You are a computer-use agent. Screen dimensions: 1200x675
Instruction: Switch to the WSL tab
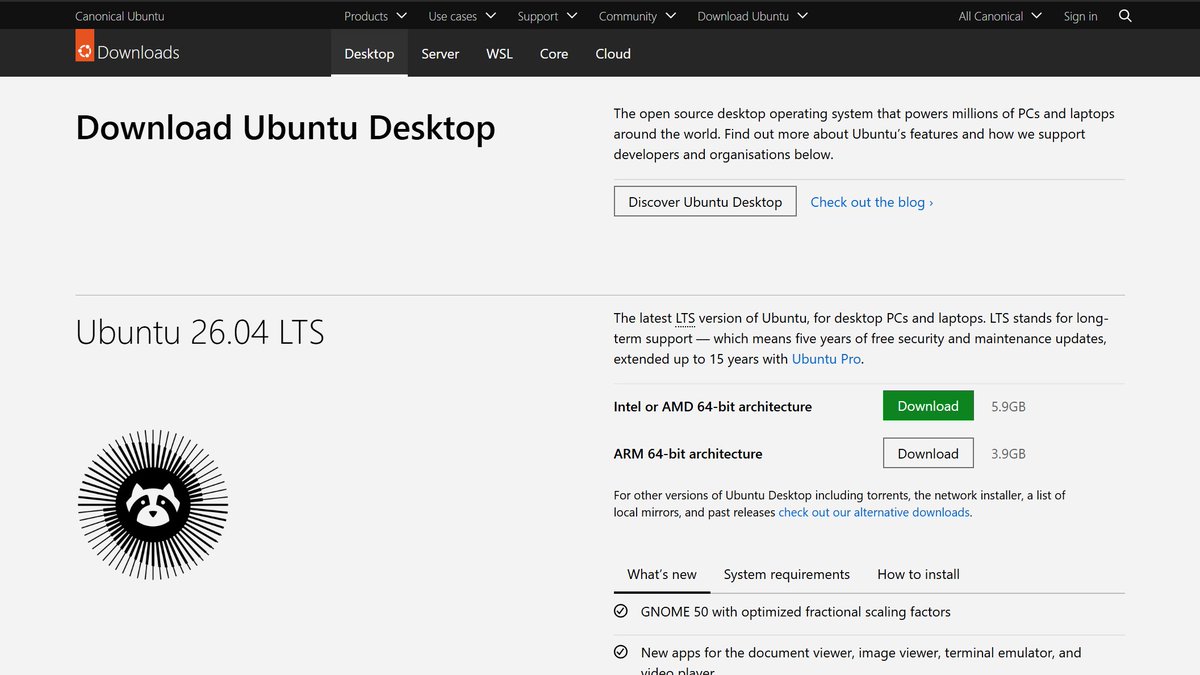tap(499, 54)
